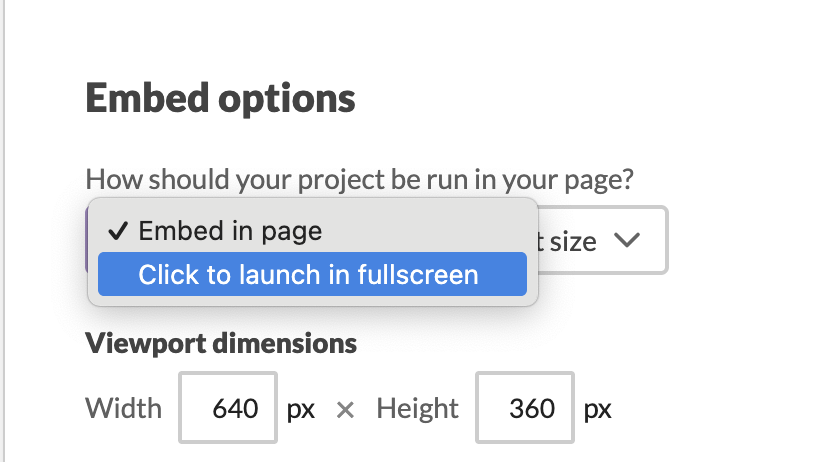Click the "Width" label
This screenshot has height=462, width=826.
point(123,408)
